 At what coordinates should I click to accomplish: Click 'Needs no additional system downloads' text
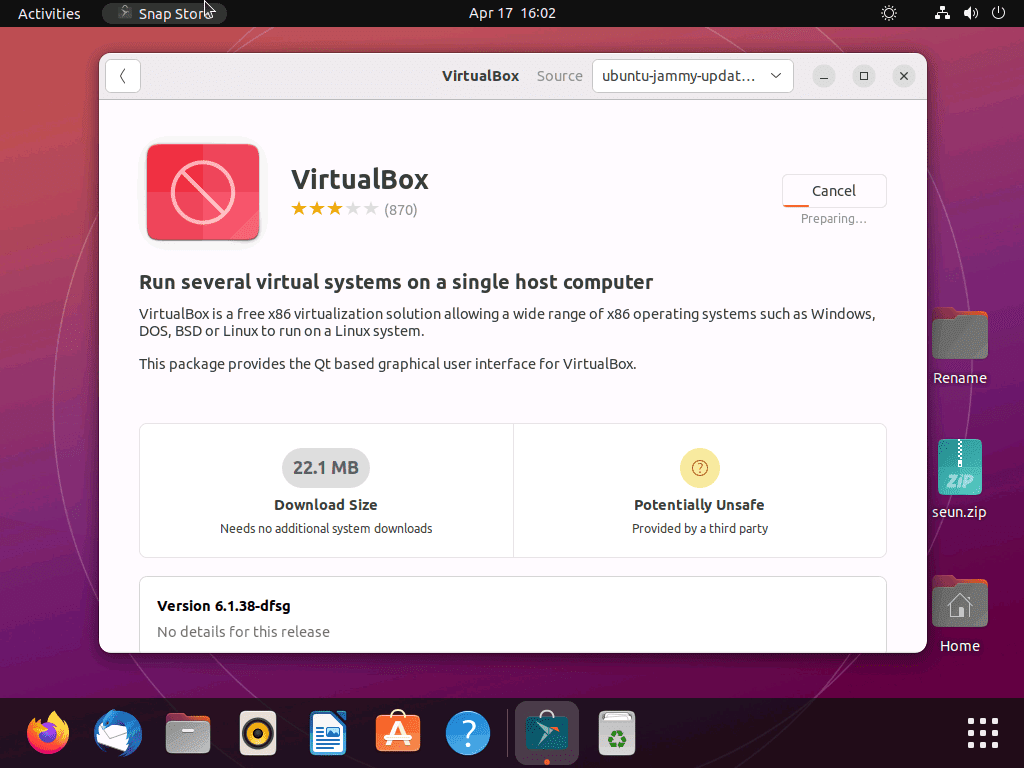[x=326, y=528]
